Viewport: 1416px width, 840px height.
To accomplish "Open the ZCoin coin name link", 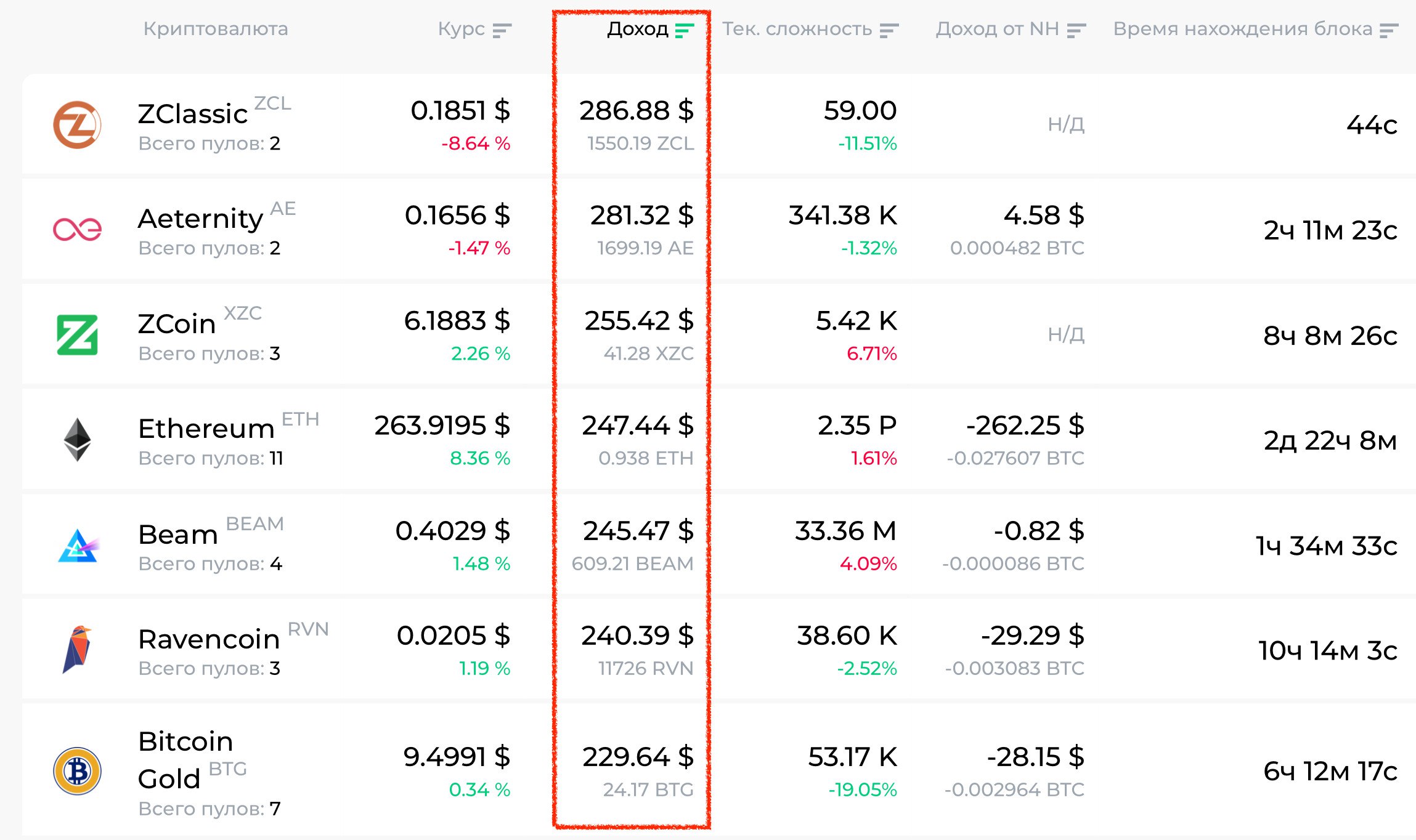I will 176,324.
